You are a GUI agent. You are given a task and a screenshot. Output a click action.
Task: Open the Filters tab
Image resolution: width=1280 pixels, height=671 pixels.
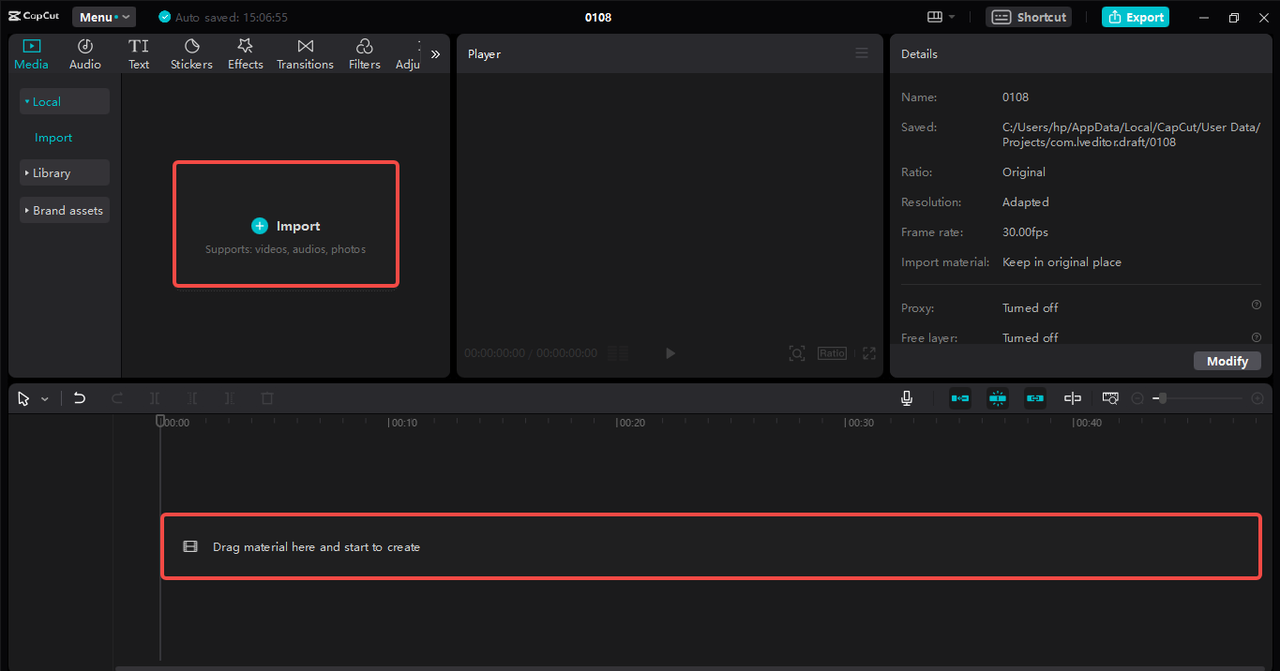pyautogui.click(x=364, y=54)
